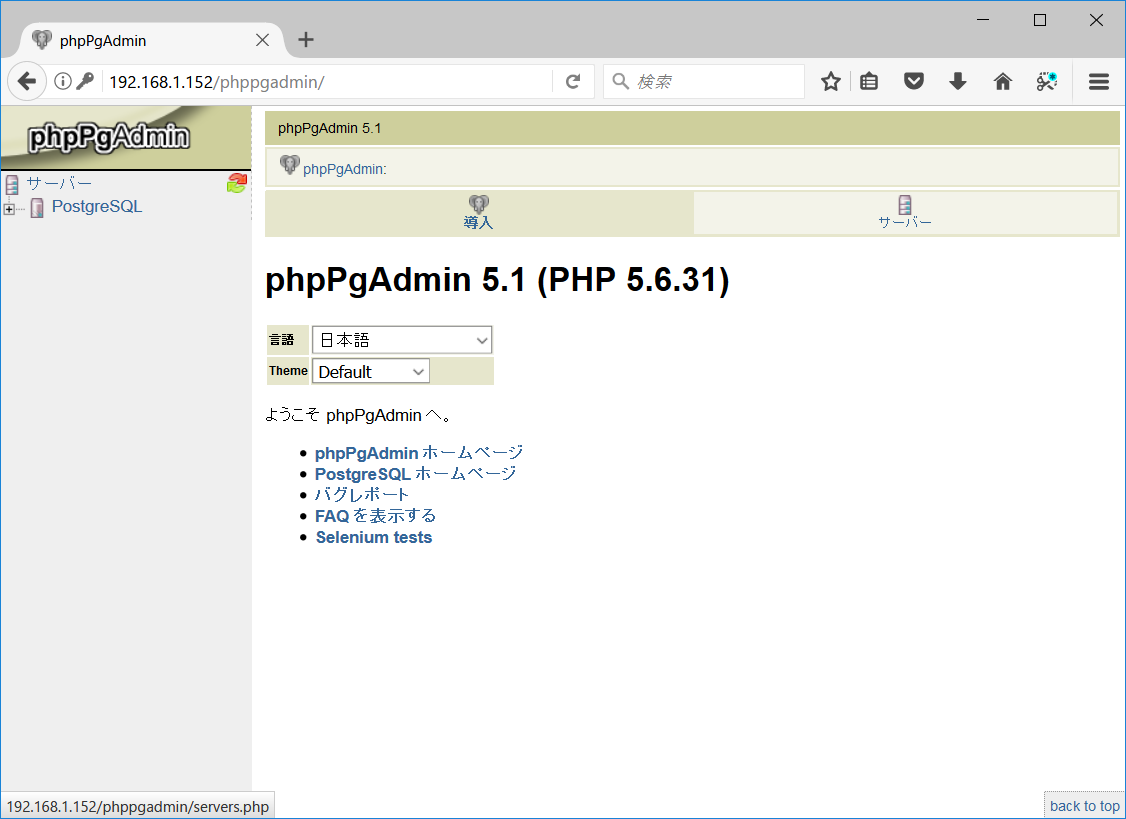Click the PostgreSQL database icon in the tree

pyautogui.click(x=37, y=206)
